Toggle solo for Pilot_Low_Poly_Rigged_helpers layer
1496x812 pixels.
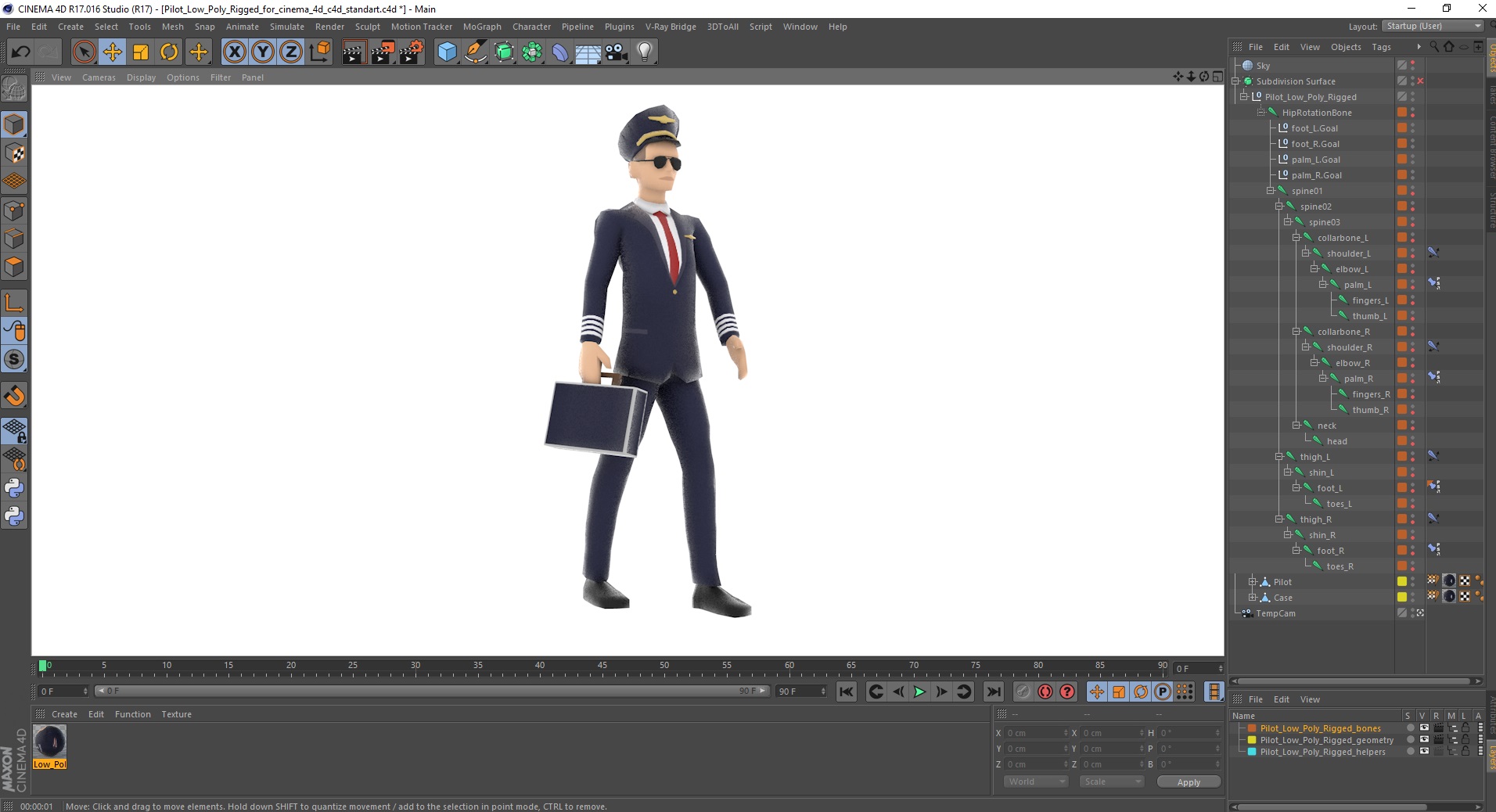click(1411, 752)
